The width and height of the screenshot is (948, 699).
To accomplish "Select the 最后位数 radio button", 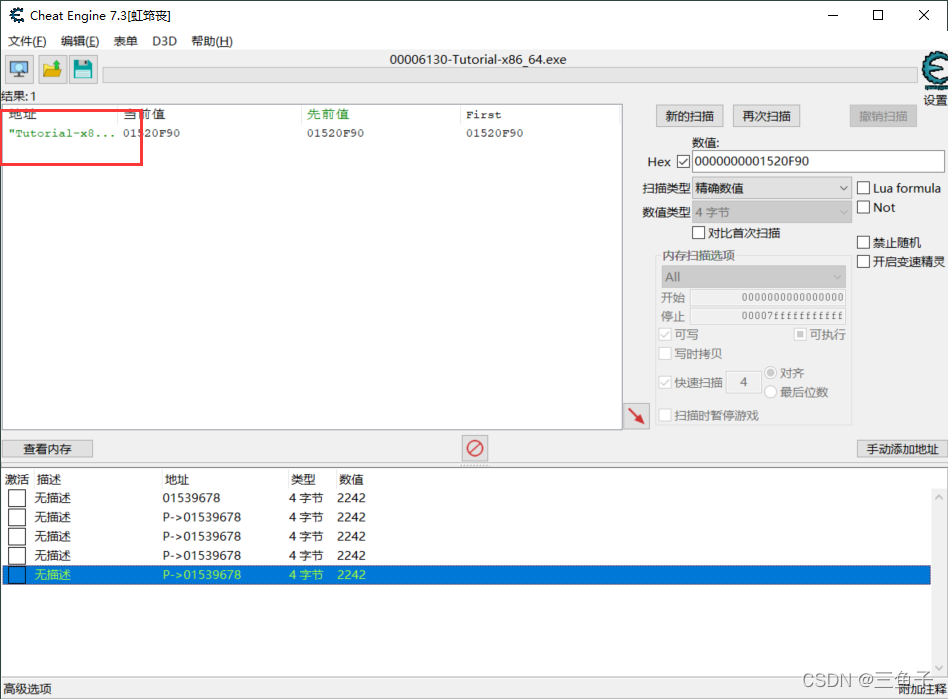I will [770, 392].
